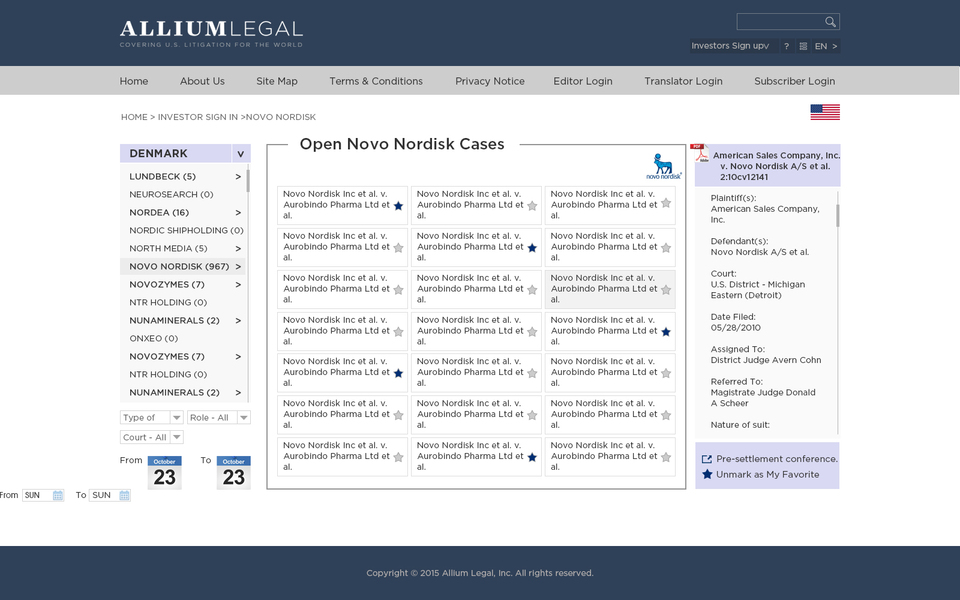Open Terms & Conditions
Screen dimensions: 960x600
click(376, 81)
